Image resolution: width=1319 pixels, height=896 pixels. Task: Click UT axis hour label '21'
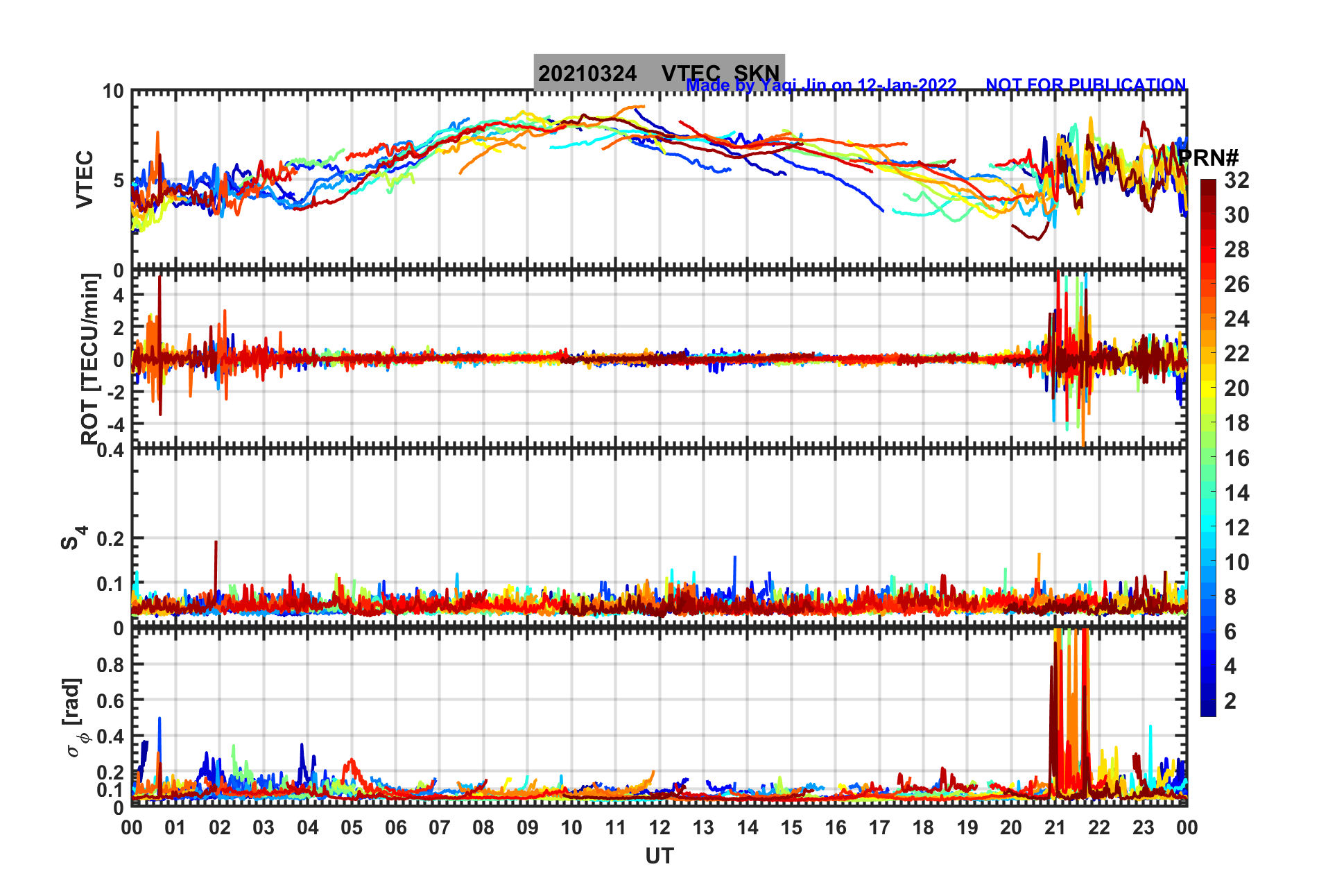click(1055, 827)
